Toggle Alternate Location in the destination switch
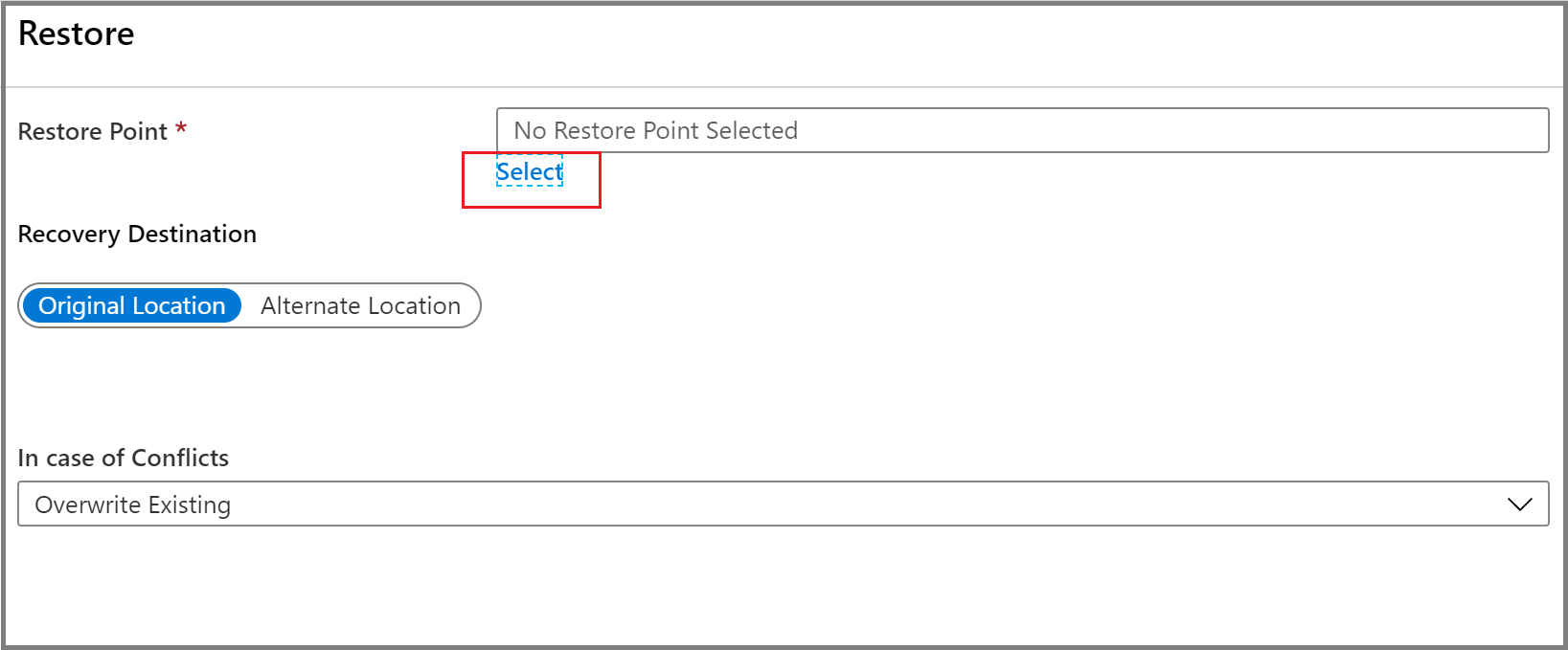 tap(360, 305)
